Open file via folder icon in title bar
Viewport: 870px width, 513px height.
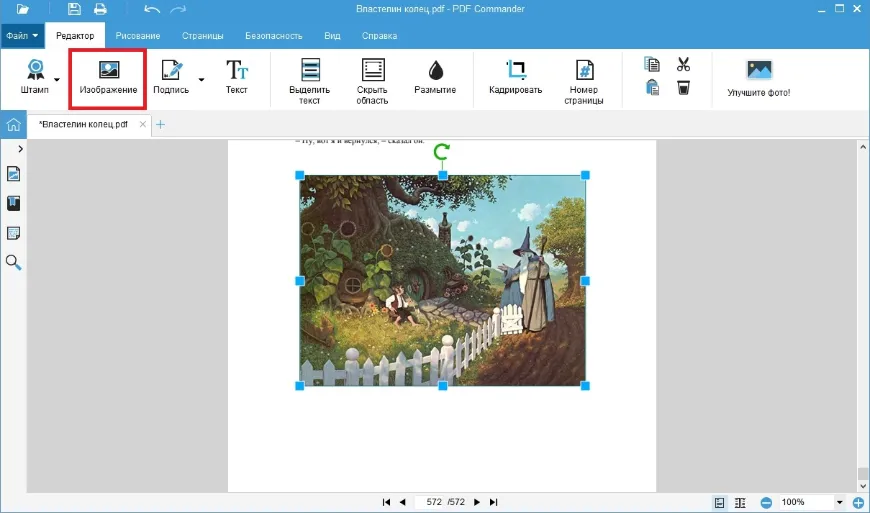point(22,9)
